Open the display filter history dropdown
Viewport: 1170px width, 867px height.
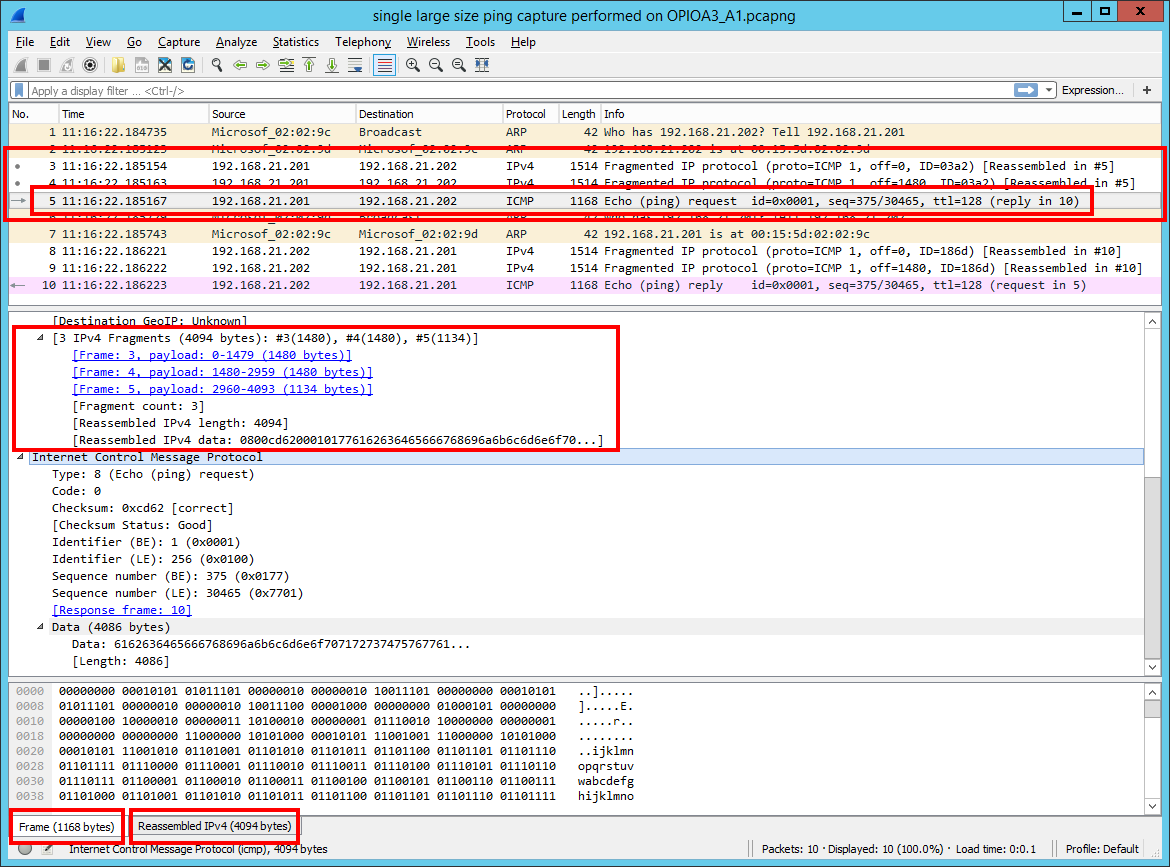pos(1048,90)
